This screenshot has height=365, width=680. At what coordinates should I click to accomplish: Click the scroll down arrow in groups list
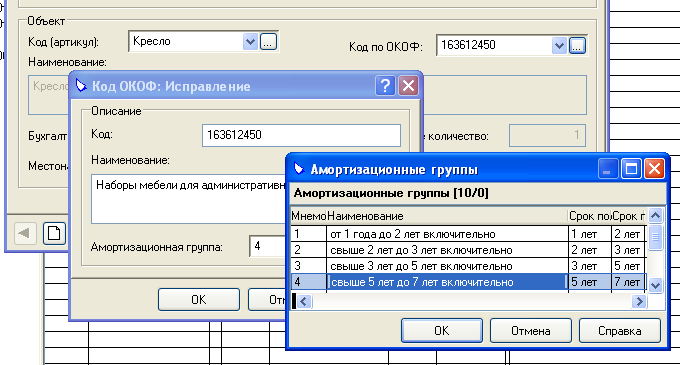pyautogui.click(x=655, y=285)
